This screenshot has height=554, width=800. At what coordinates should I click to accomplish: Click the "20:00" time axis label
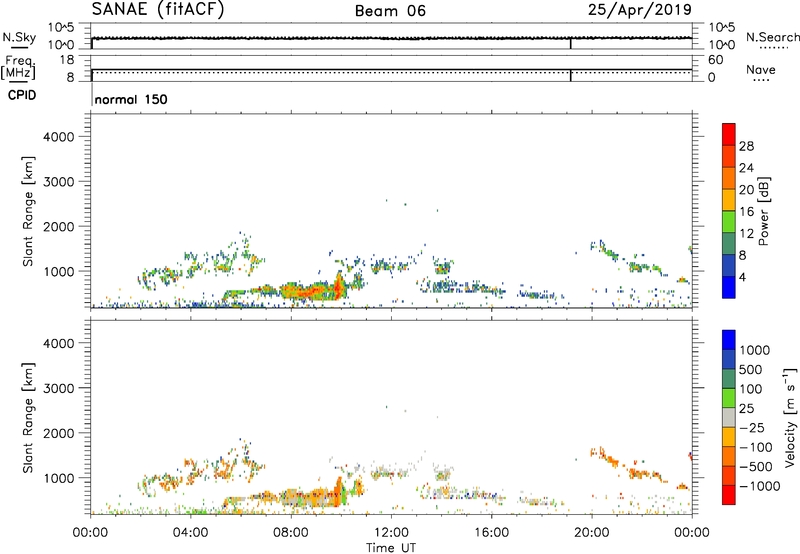tap(592, 533)
